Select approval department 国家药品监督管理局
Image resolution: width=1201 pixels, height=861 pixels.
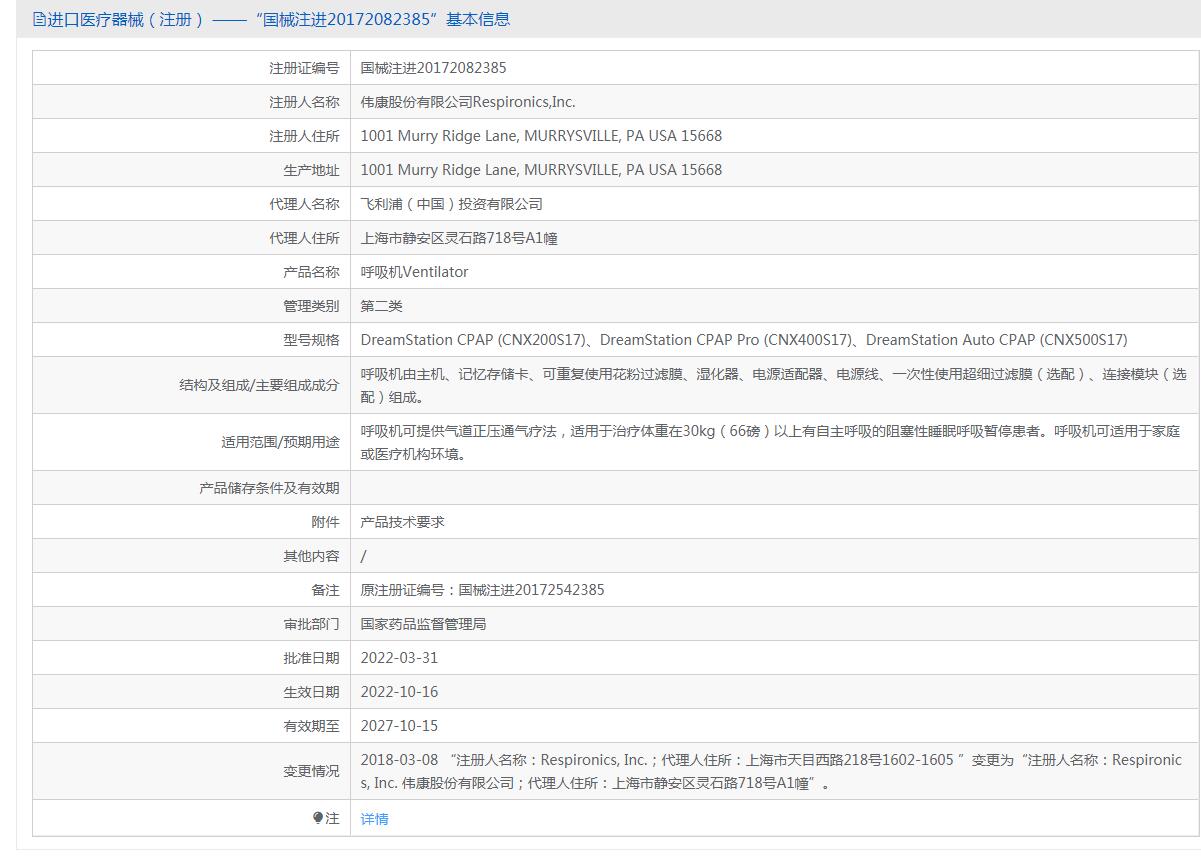click(x=423, y=624)
